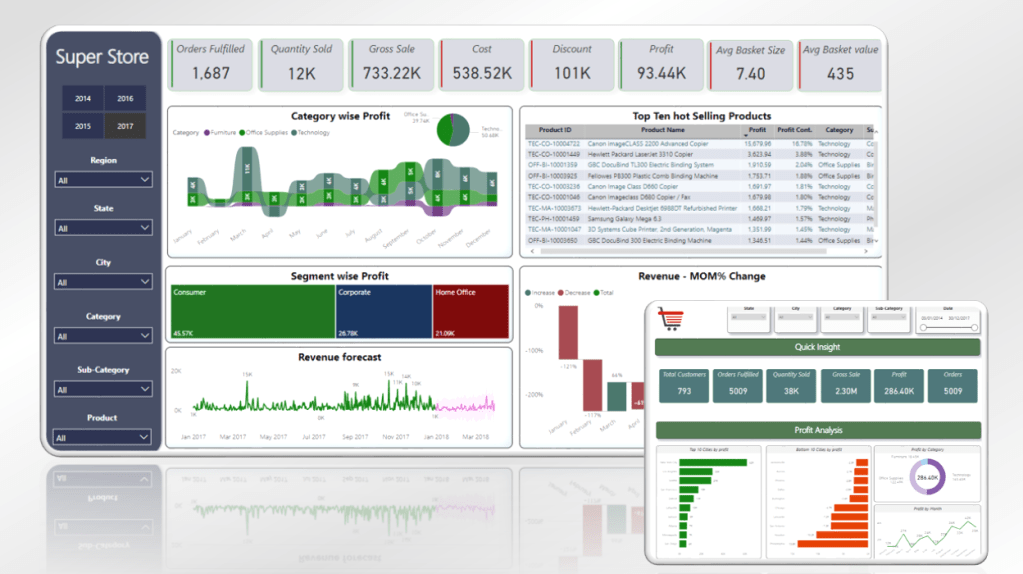Select the Consumer segment block
The image size is (1023, 574).
tap(251, 312)
